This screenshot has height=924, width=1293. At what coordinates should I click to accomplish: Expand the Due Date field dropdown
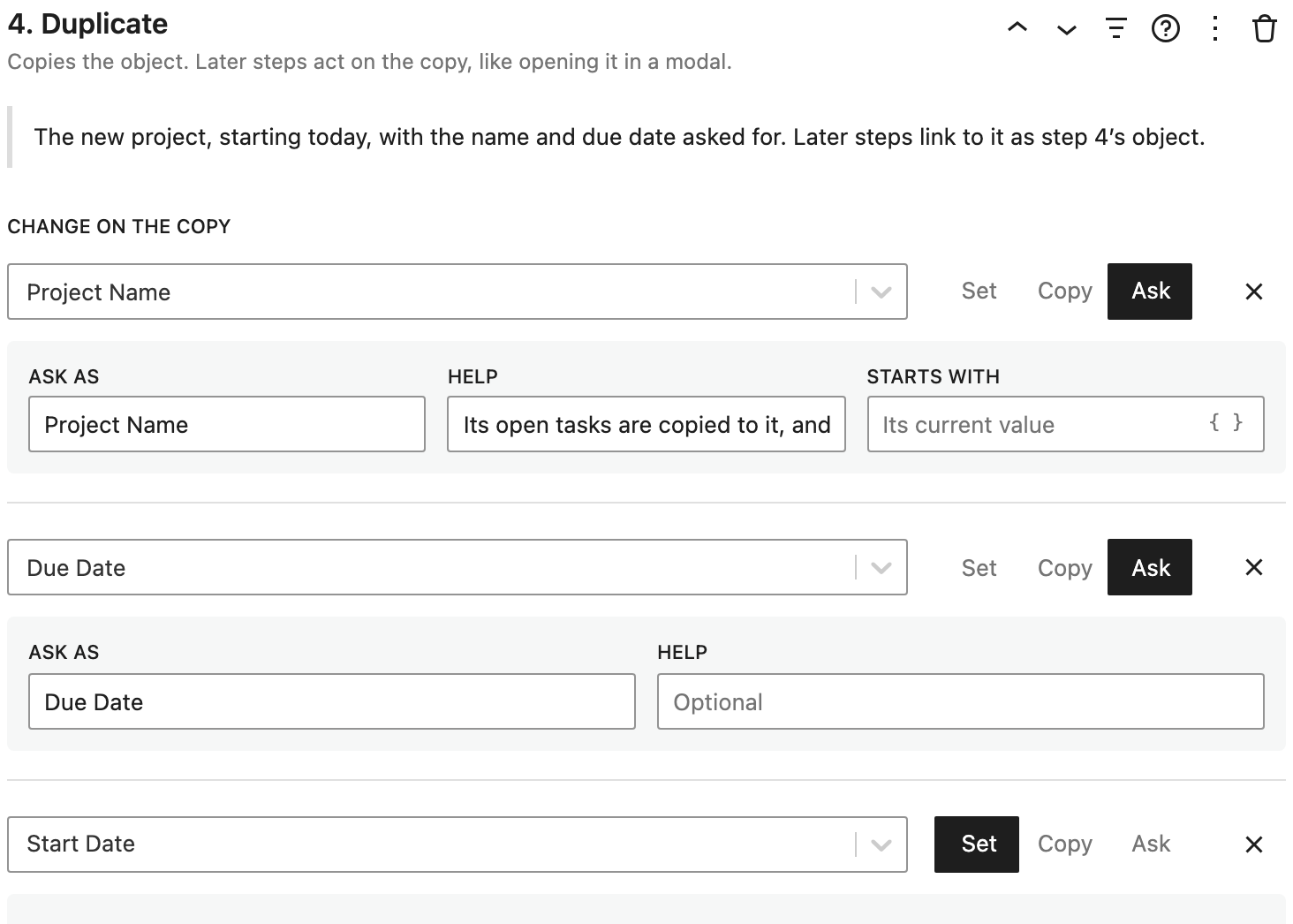click(x=881, y=568)
